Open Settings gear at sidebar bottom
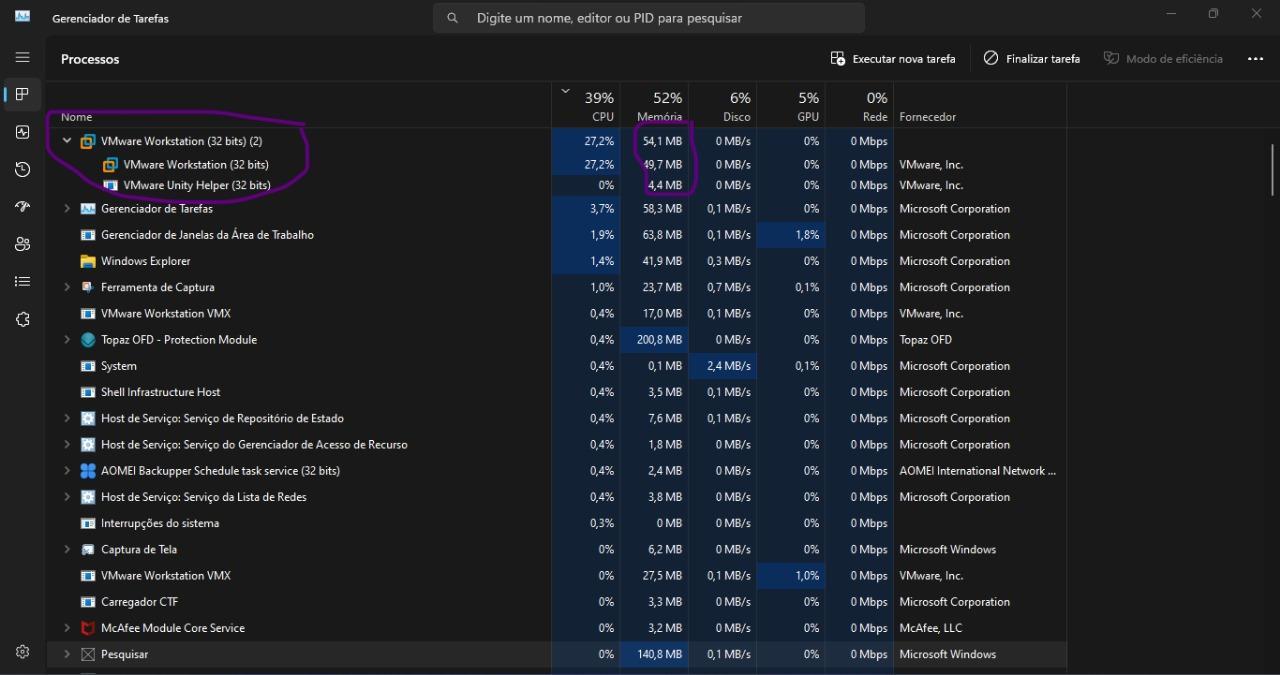Image resolution: width=1280 pixels, height=675 pixels. point(22,652)
